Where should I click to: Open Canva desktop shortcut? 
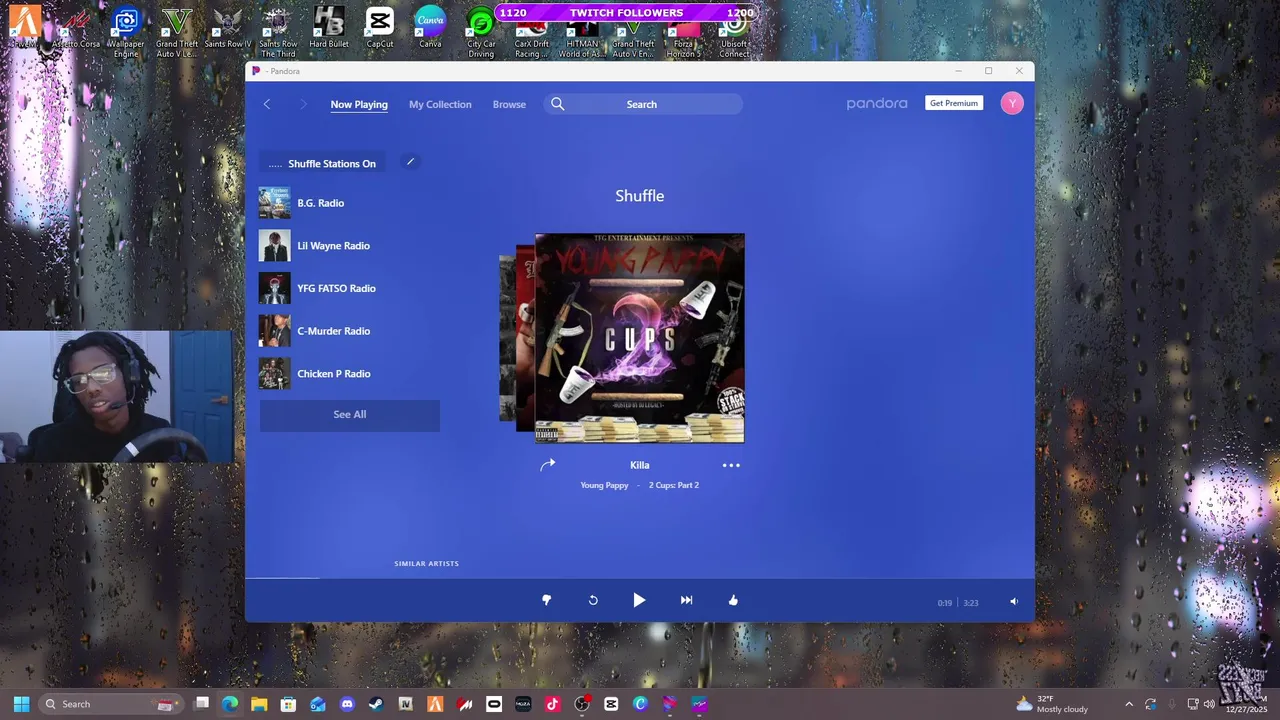click(430, 29)
